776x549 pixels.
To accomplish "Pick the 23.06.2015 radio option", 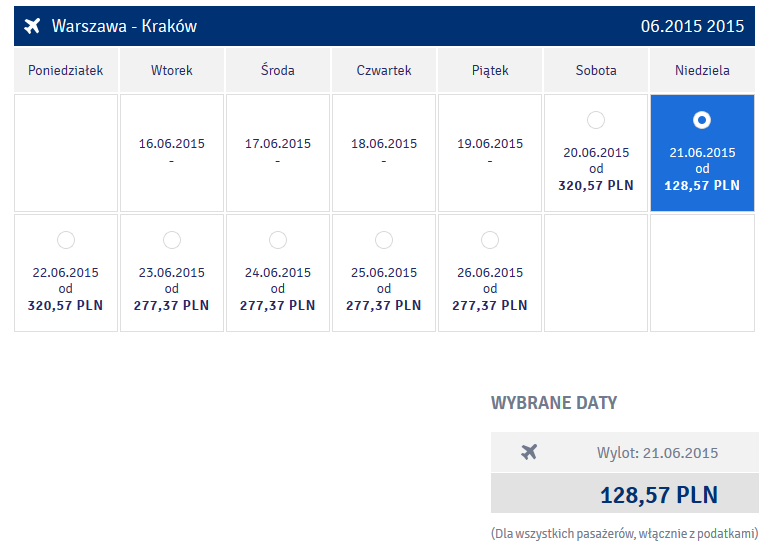I will pyautogui.click(x=172, y=240).
